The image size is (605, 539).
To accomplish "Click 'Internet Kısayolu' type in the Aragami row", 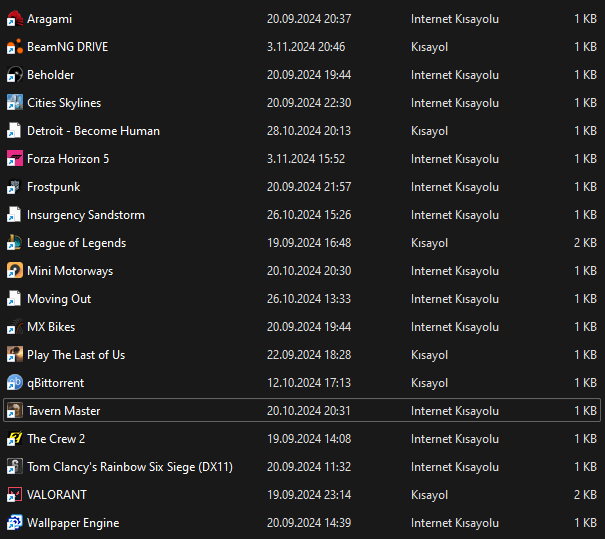I will [455, 19].
